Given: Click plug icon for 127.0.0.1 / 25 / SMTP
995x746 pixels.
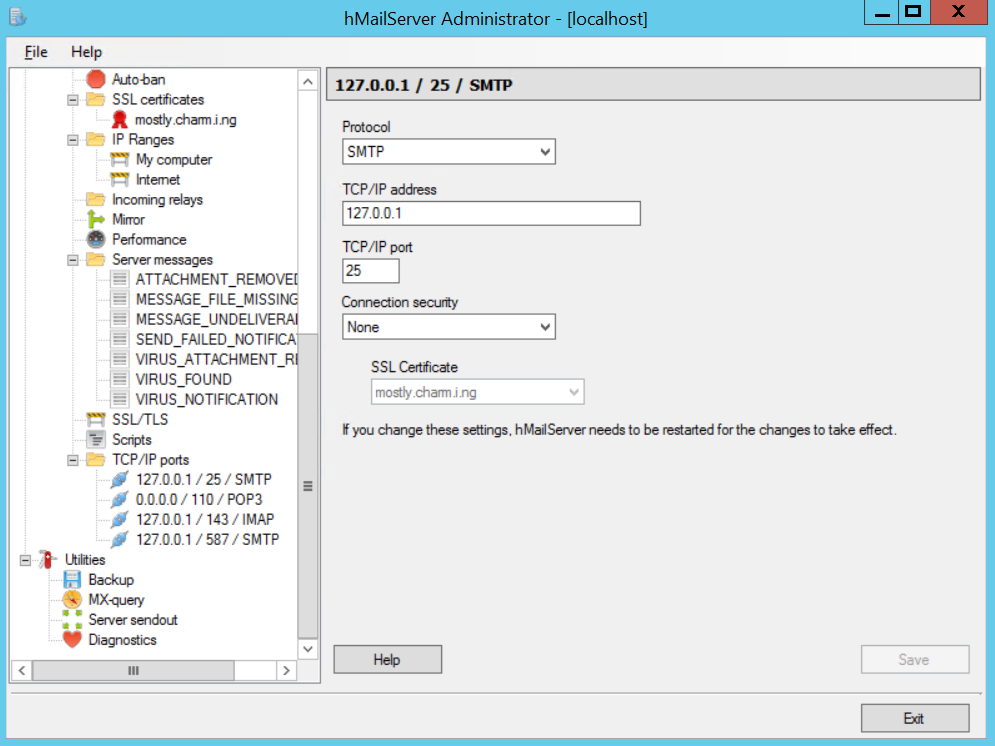Looking at the screenshot, I should [x=119, y=480].
